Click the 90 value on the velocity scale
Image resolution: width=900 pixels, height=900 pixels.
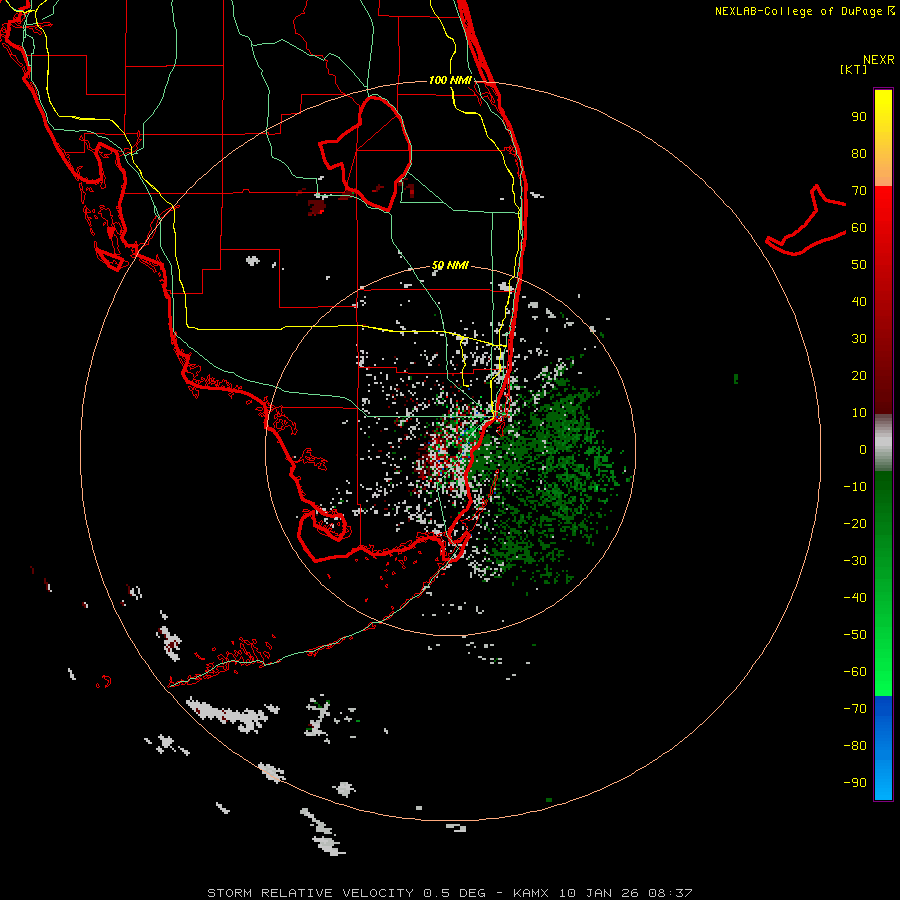point(859,117)
